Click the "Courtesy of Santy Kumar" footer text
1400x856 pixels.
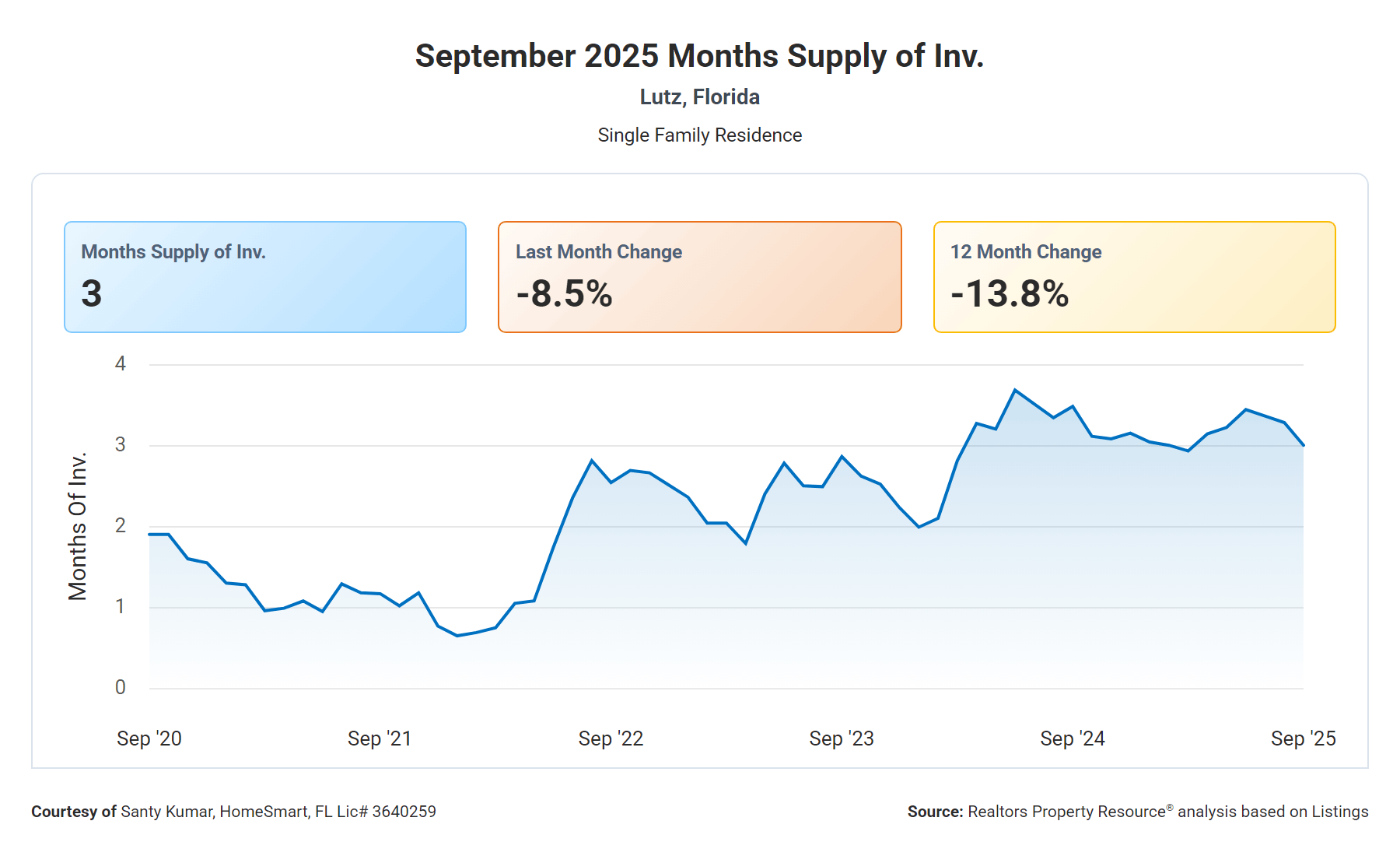233,812
